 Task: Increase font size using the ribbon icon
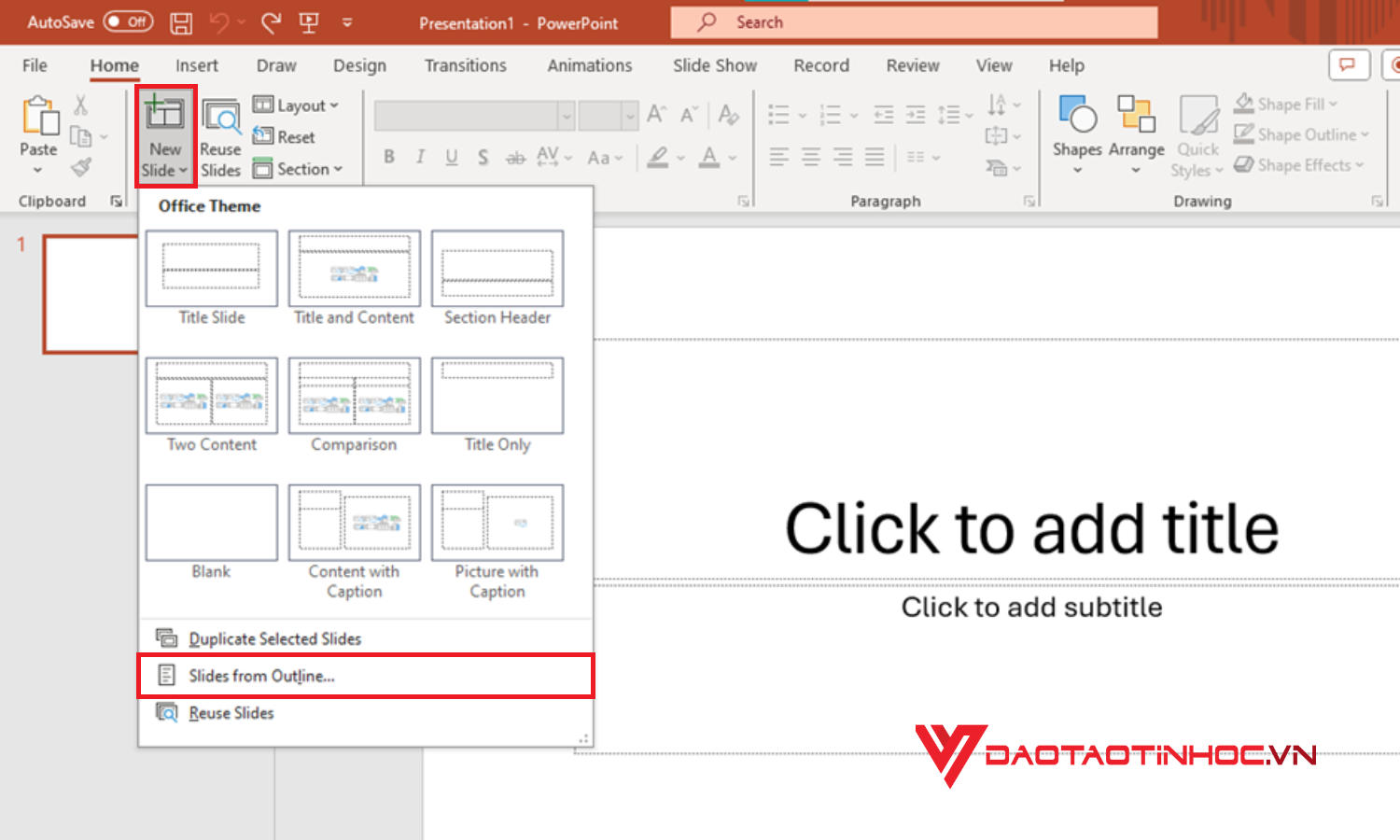click(656, 114)
